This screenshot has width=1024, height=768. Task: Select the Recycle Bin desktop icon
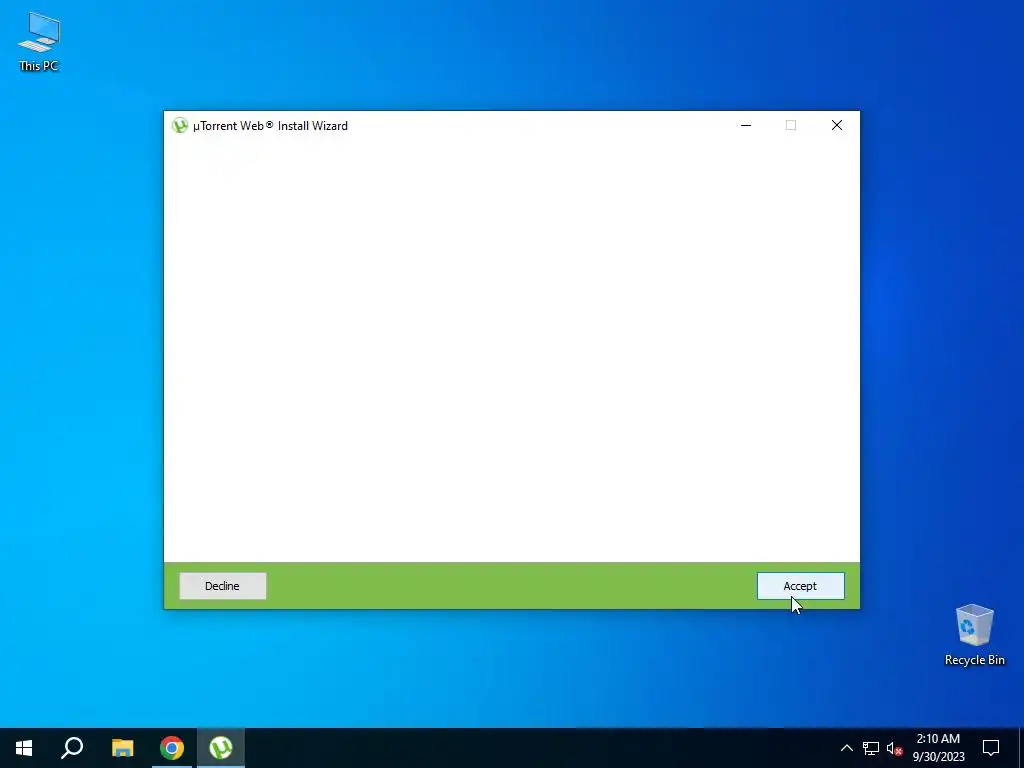[x=974, y=635]
